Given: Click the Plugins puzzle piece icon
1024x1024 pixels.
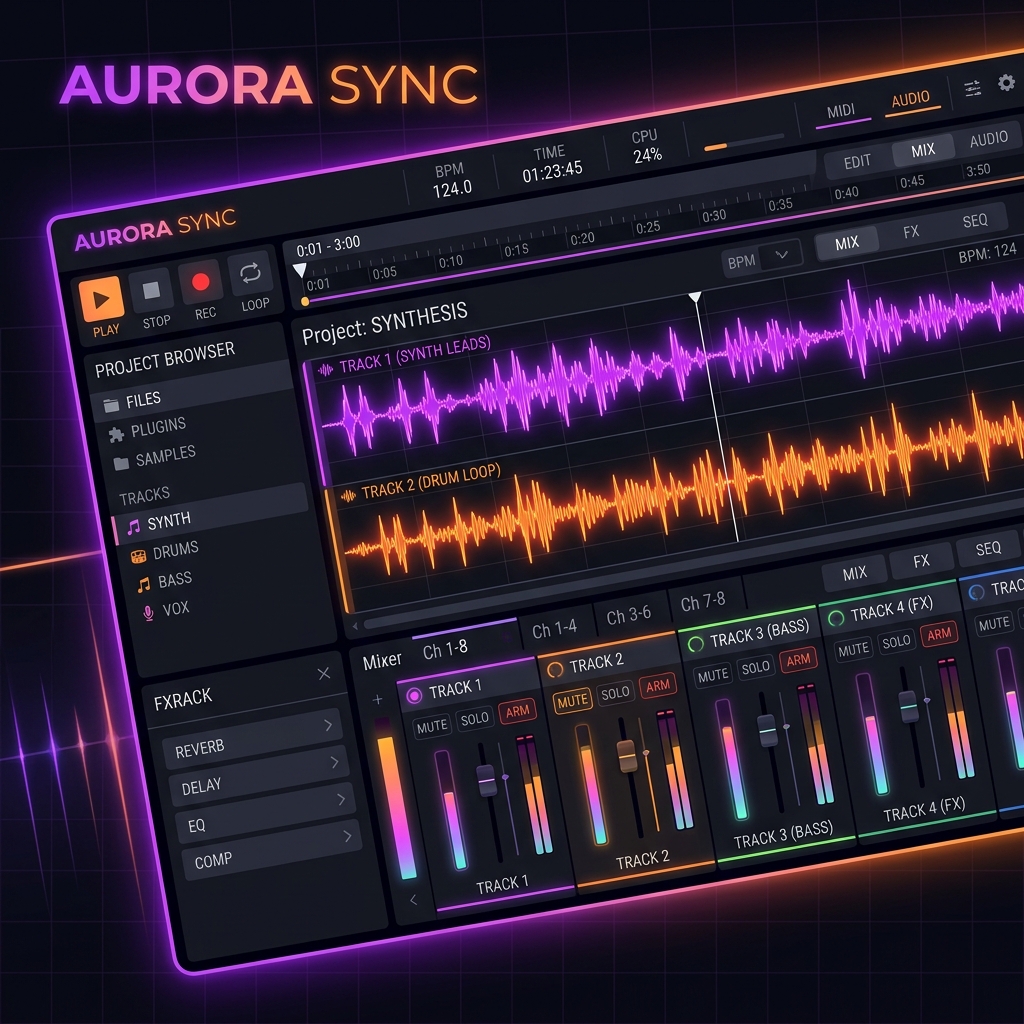Looking at the screenshot, I should [x=116, y=434].
